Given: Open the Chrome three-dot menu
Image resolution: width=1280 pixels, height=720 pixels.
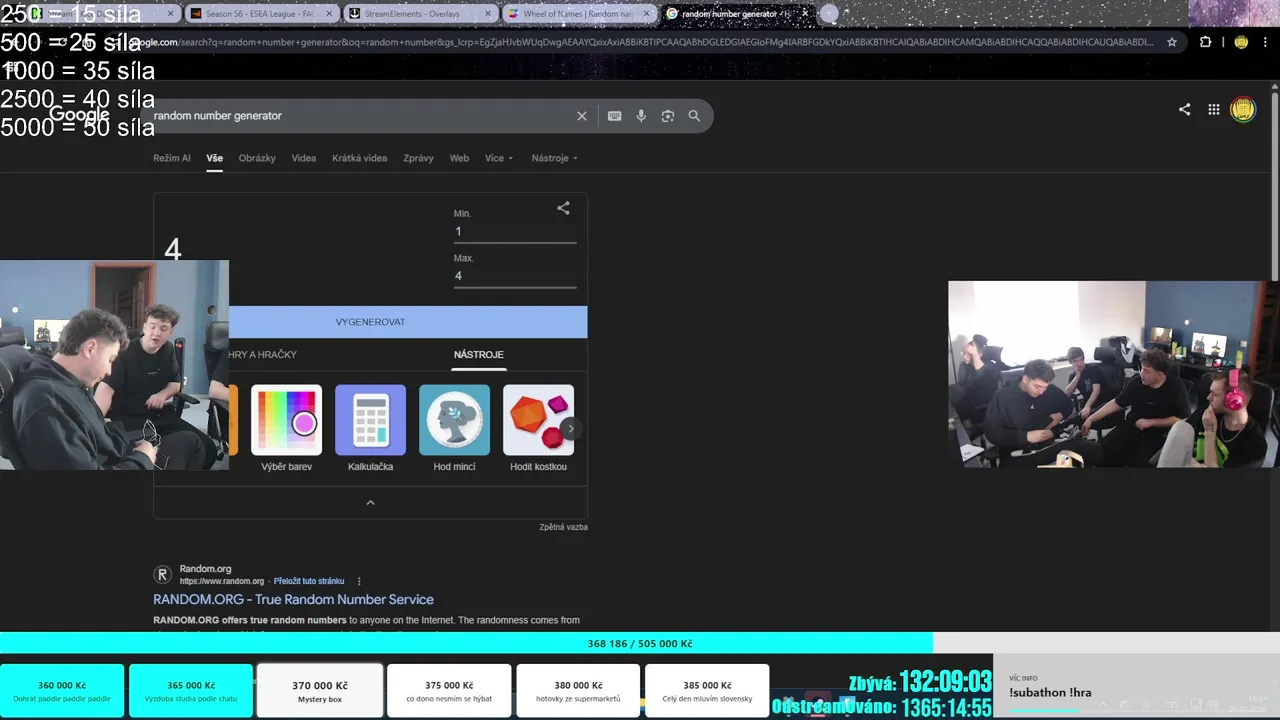Looking at the screenshot, I should (1265, 42).
